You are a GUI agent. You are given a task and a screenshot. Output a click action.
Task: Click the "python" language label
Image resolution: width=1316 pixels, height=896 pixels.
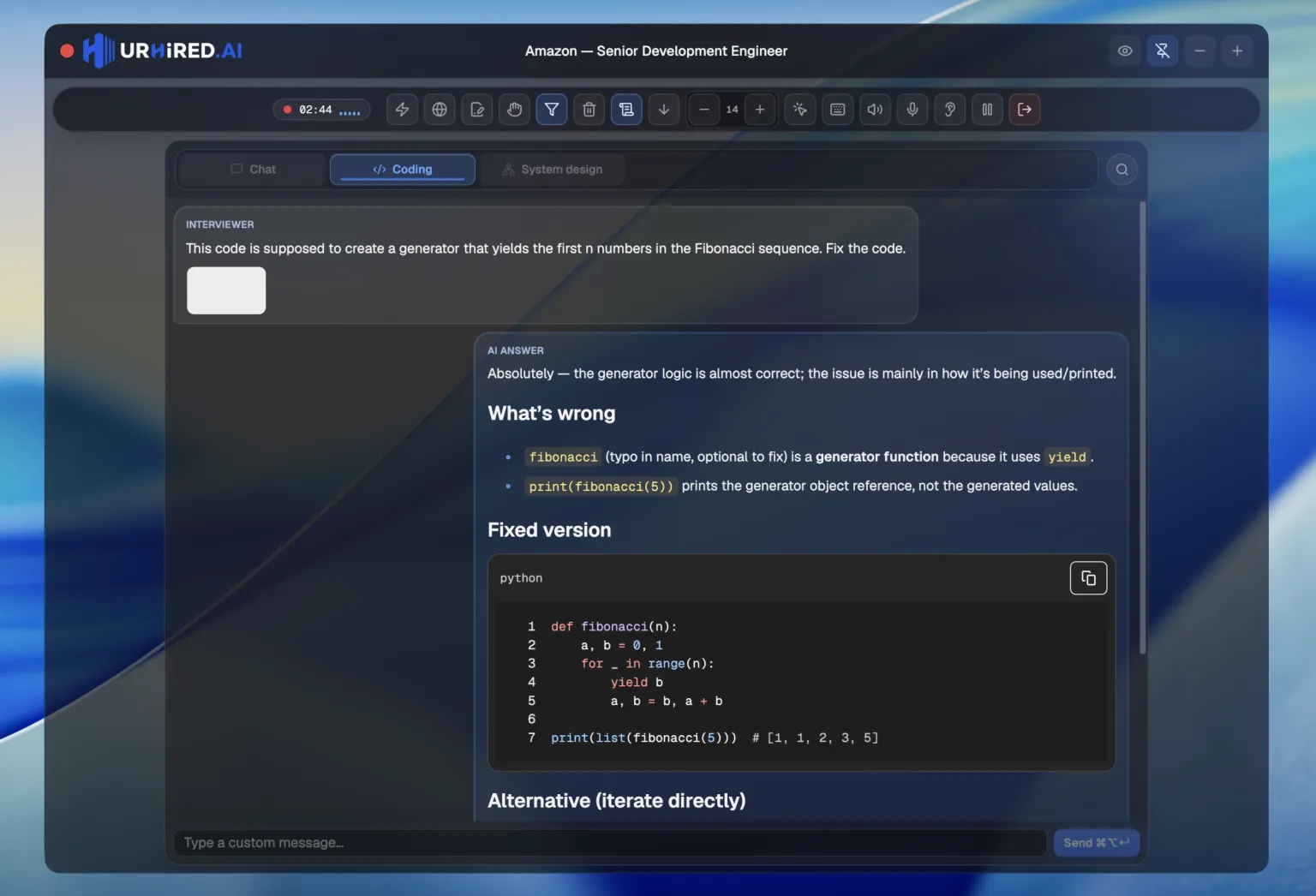coord(521,578)
